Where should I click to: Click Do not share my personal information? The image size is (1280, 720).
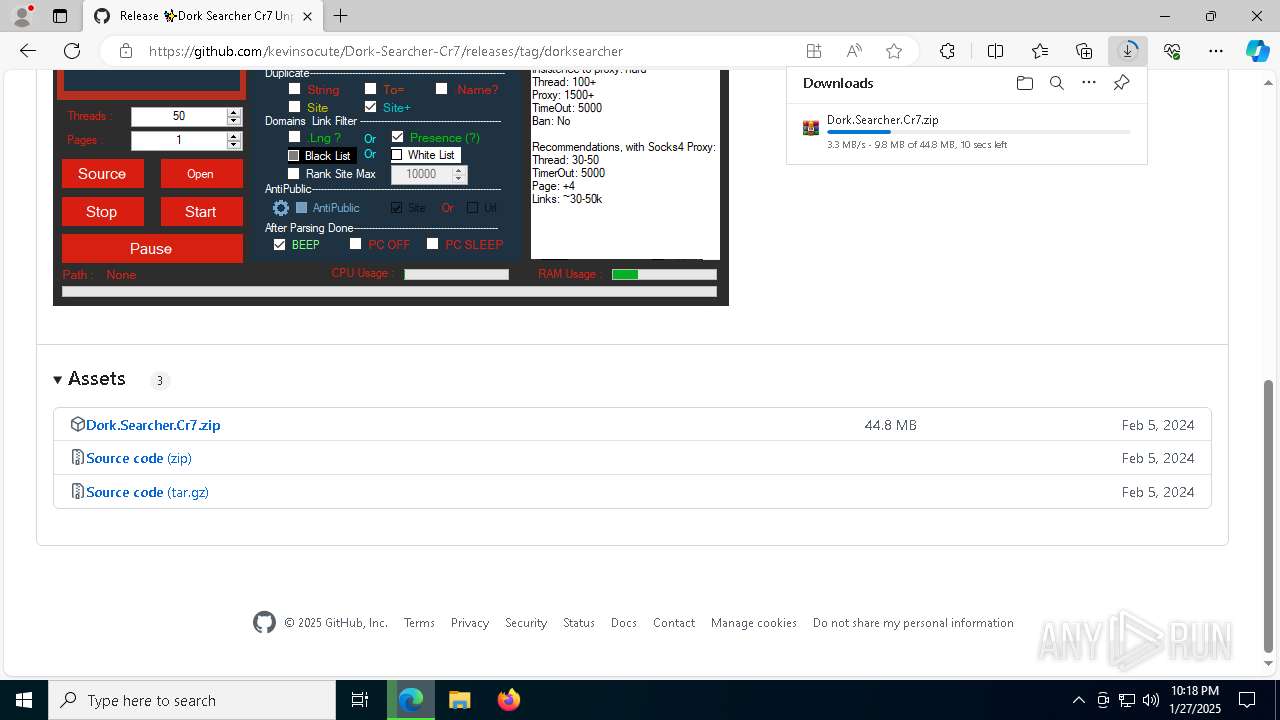coord(913,623)
